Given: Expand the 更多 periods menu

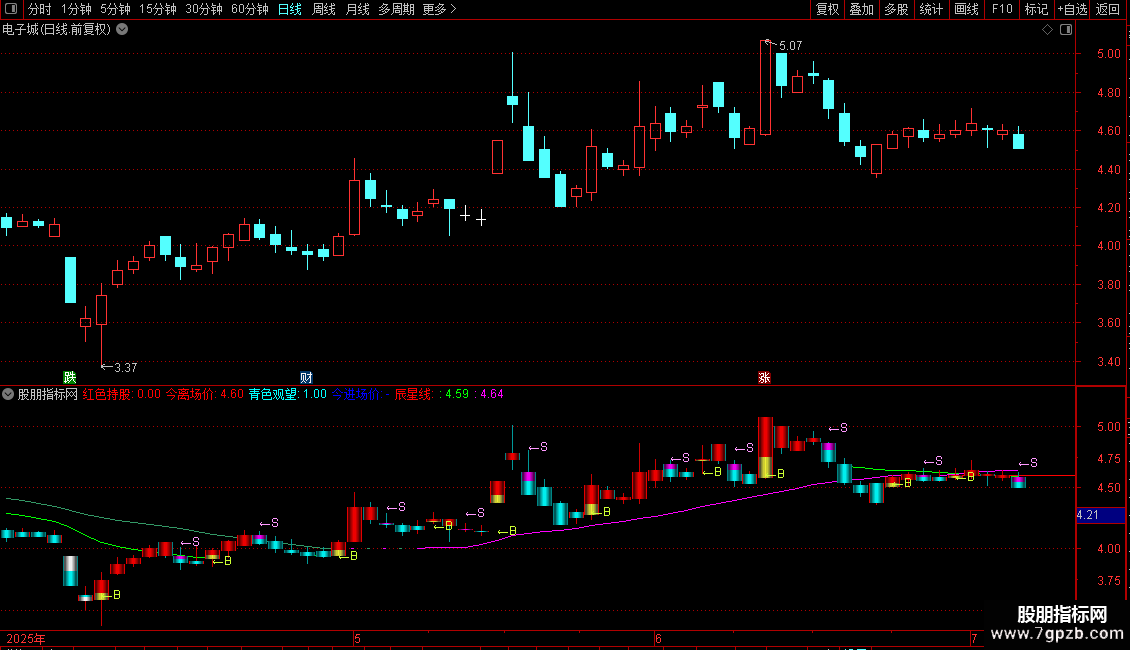Looking at the screenshot, I should click(439, 9).
